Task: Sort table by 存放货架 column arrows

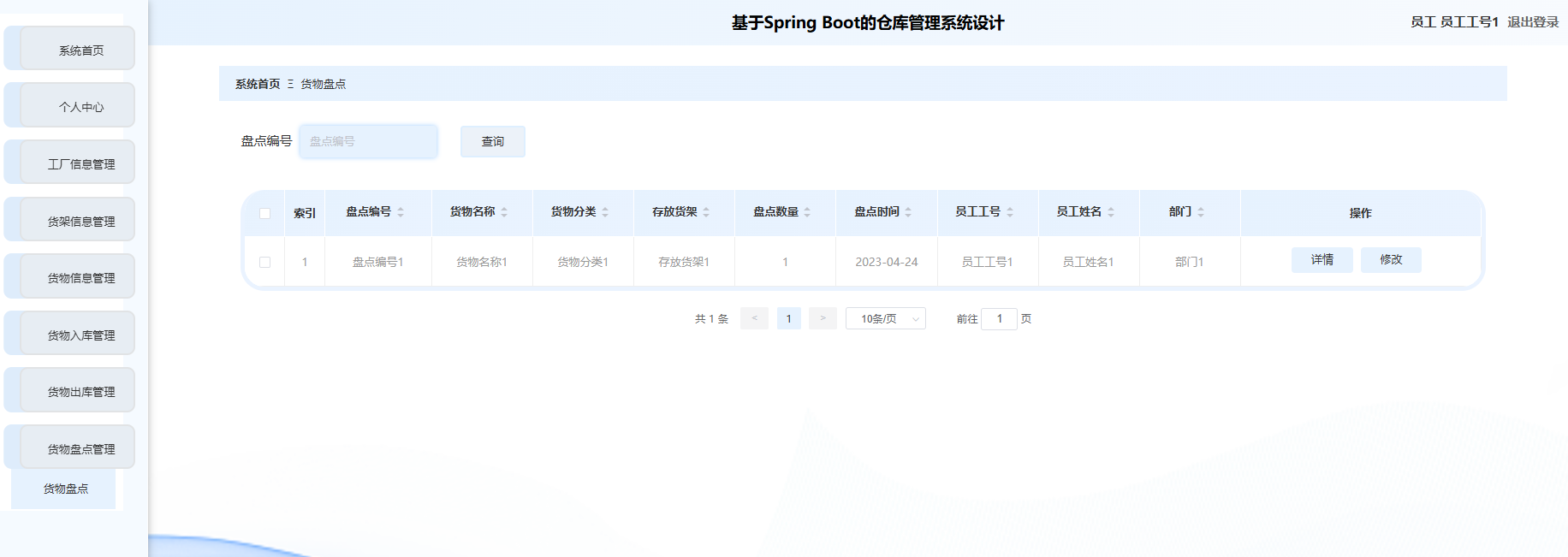Action: click(x=706, y=212)
